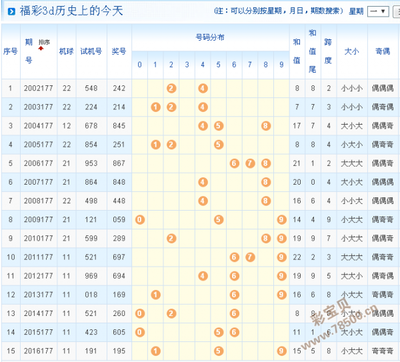The width and height of the screenshot is (400, 362).
Task: Click orange ball 0 in row 2014177
Action: pyautogui.click(x=140, y=313)
